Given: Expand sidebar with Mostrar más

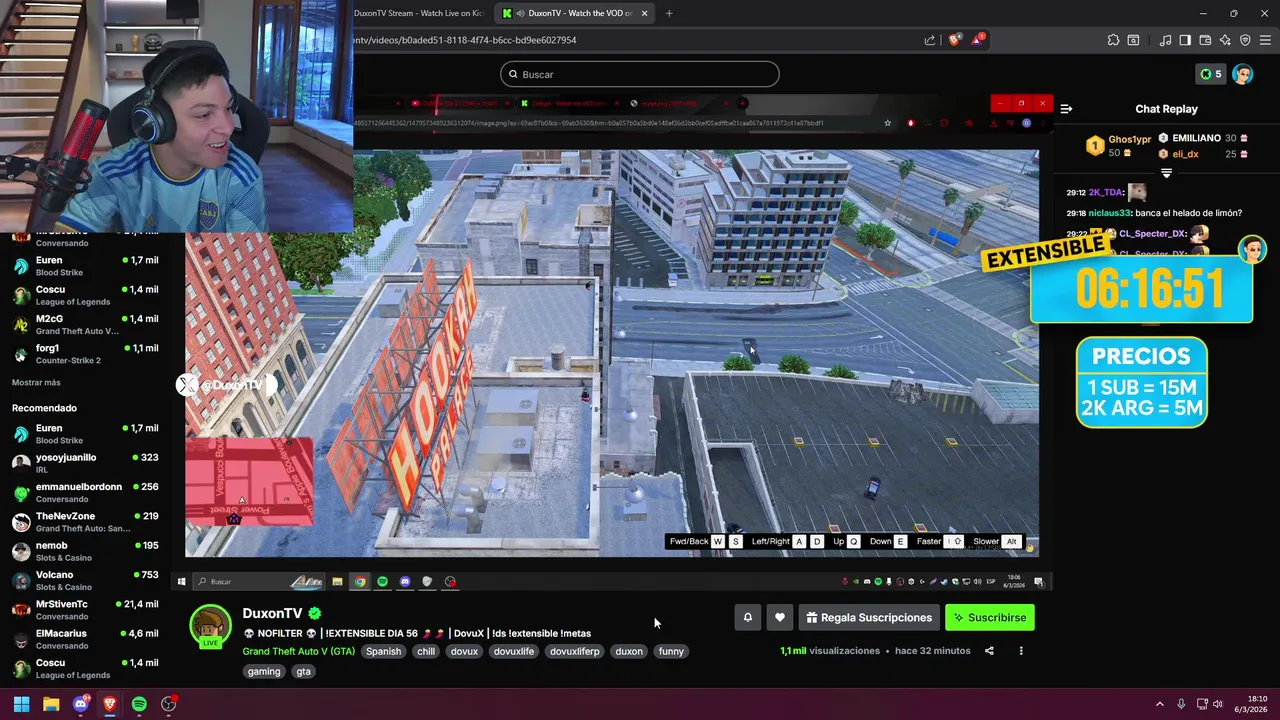Looking at the screenshot, I should click(36, 383).
